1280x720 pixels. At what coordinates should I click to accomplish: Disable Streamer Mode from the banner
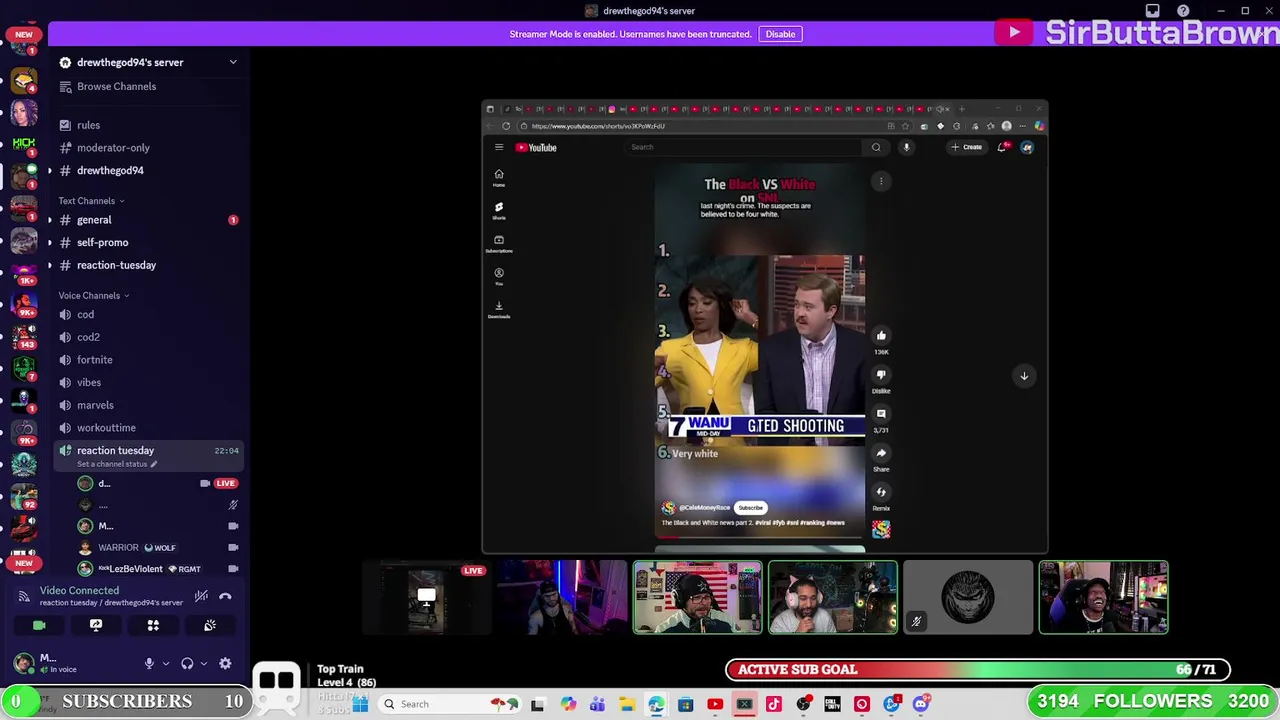coord(780,34)
